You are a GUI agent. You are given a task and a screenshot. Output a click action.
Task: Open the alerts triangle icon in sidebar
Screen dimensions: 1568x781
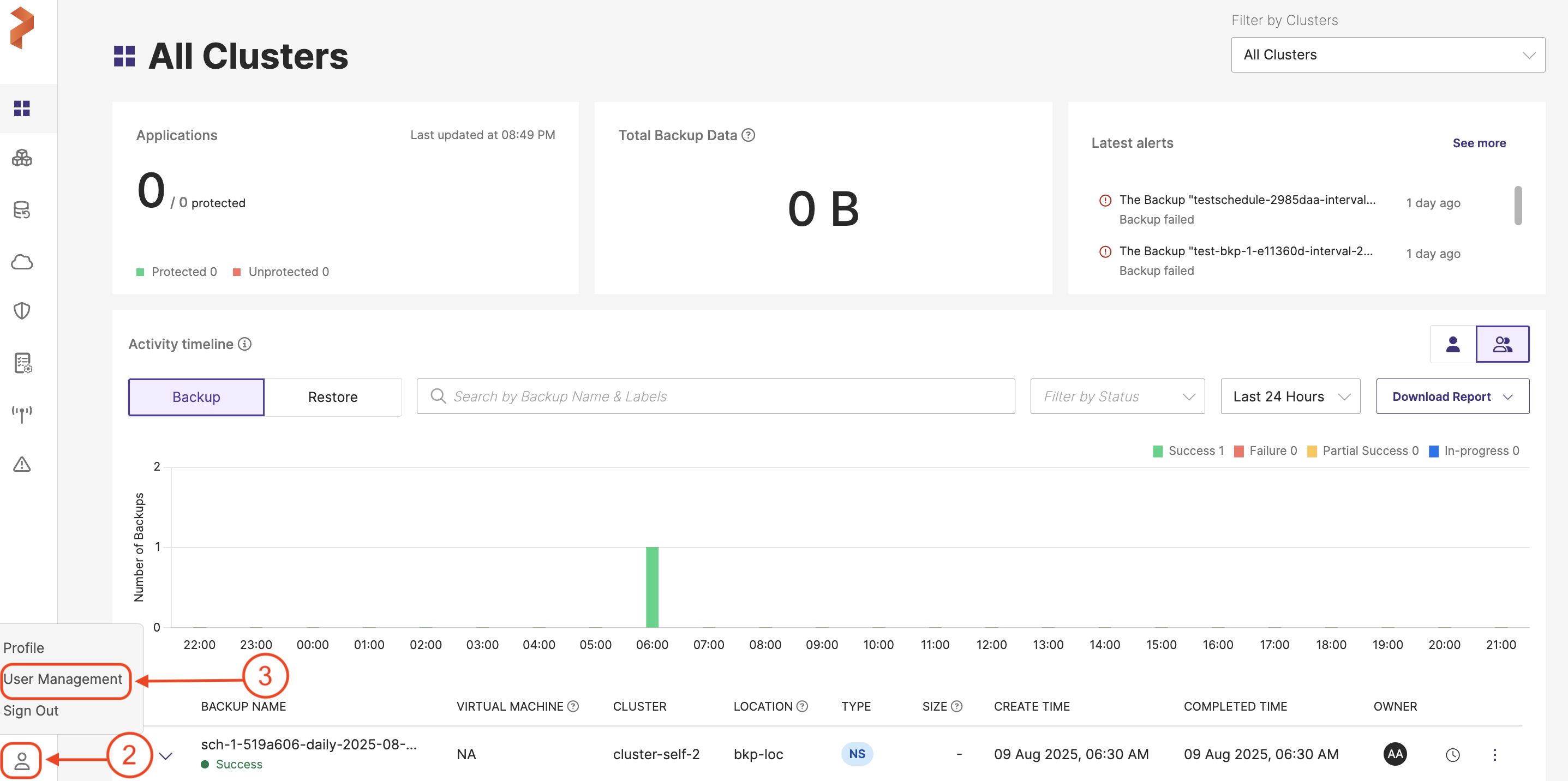[22, 465]
